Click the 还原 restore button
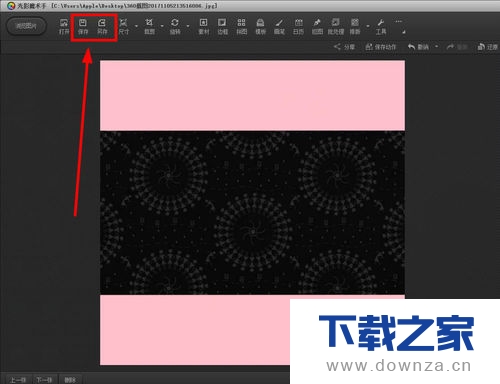The height and width of the screenshot is (384, 500). pyautogui.click(x=488, y=47)
